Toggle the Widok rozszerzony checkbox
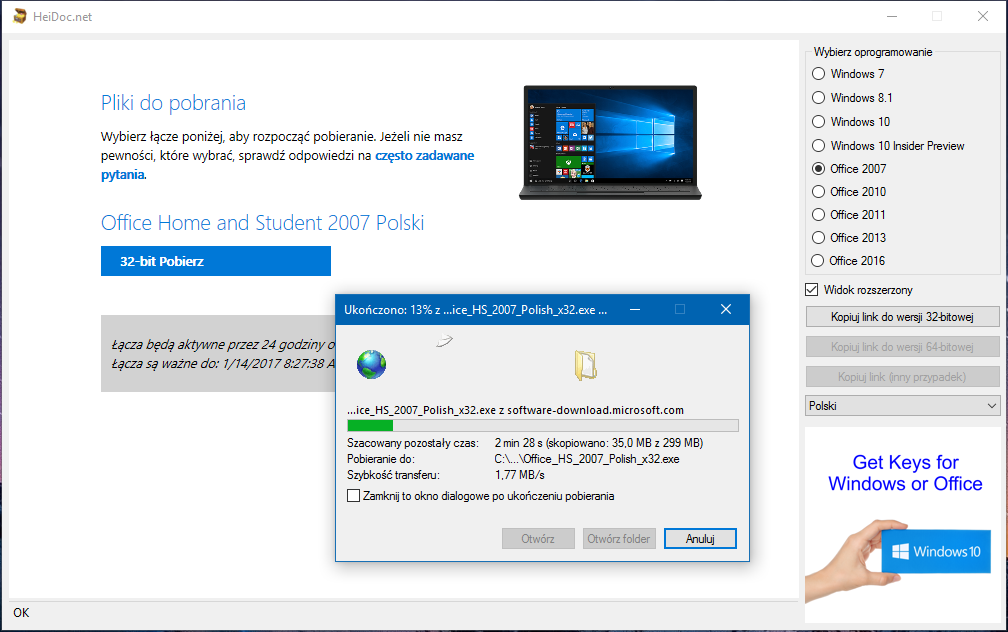1008x632 pixels. (813, 290)
